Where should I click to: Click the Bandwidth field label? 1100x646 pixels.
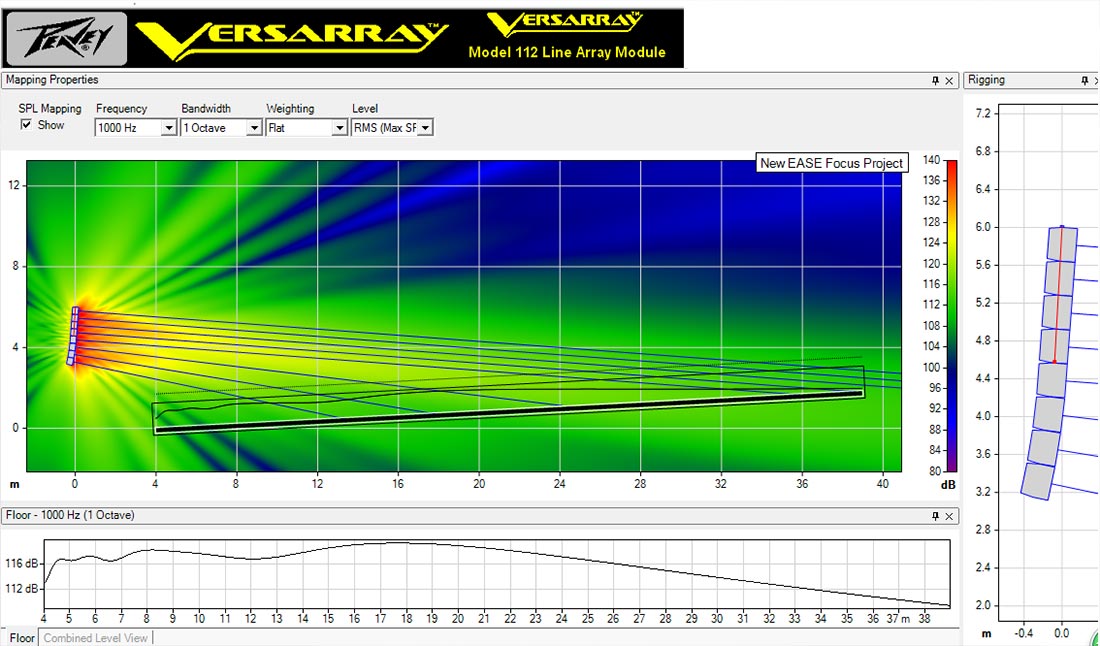coord(206,109)
